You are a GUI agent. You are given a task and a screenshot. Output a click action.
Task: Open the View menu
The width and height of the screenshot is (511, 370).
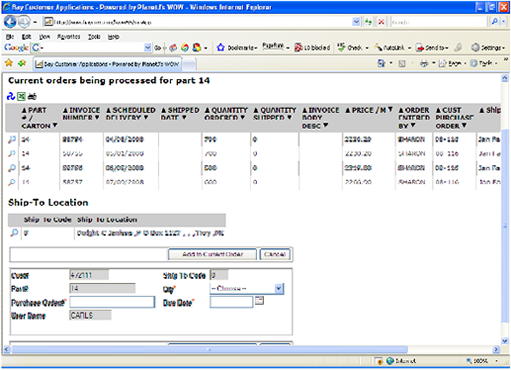pyautogui.click(x=44, y=37)
